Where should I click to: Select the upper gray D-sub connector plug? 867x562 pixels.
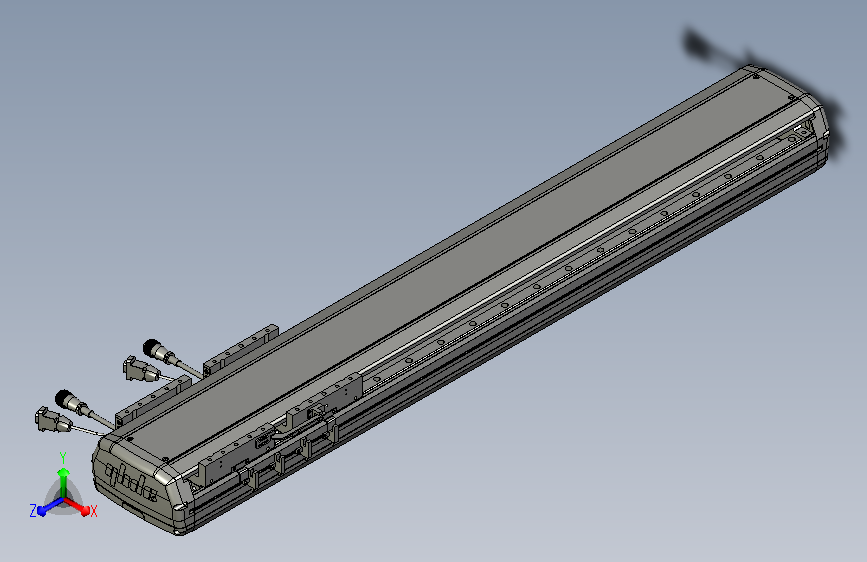pos(139,368)
